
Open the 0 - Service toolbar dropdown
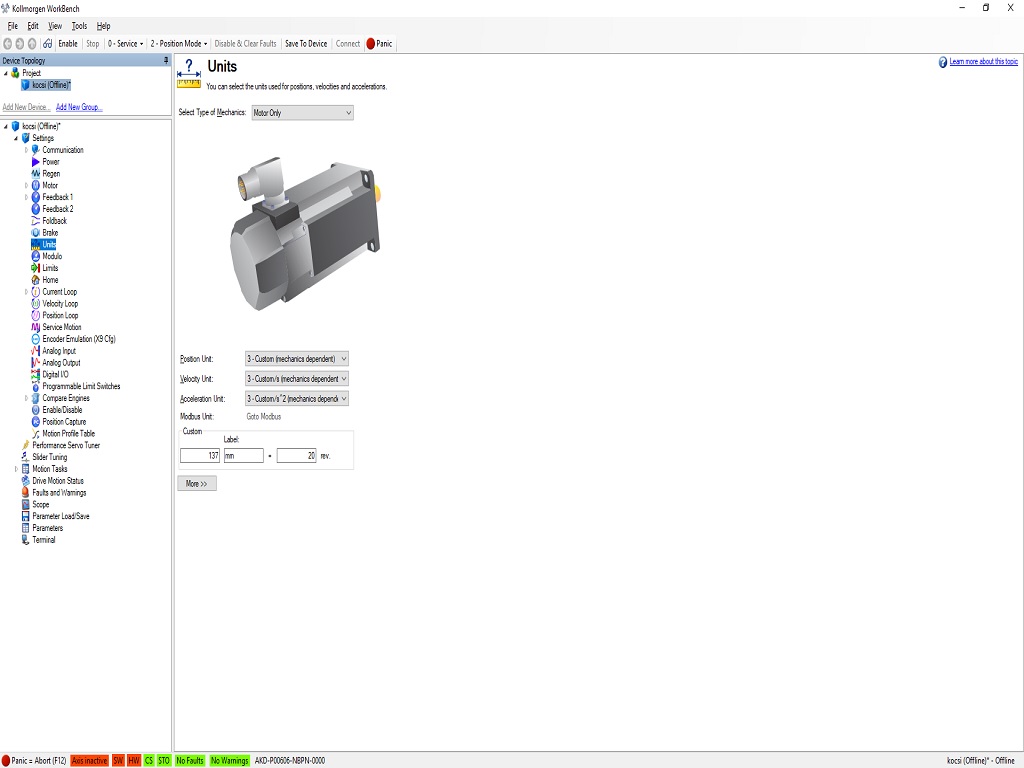125,44
